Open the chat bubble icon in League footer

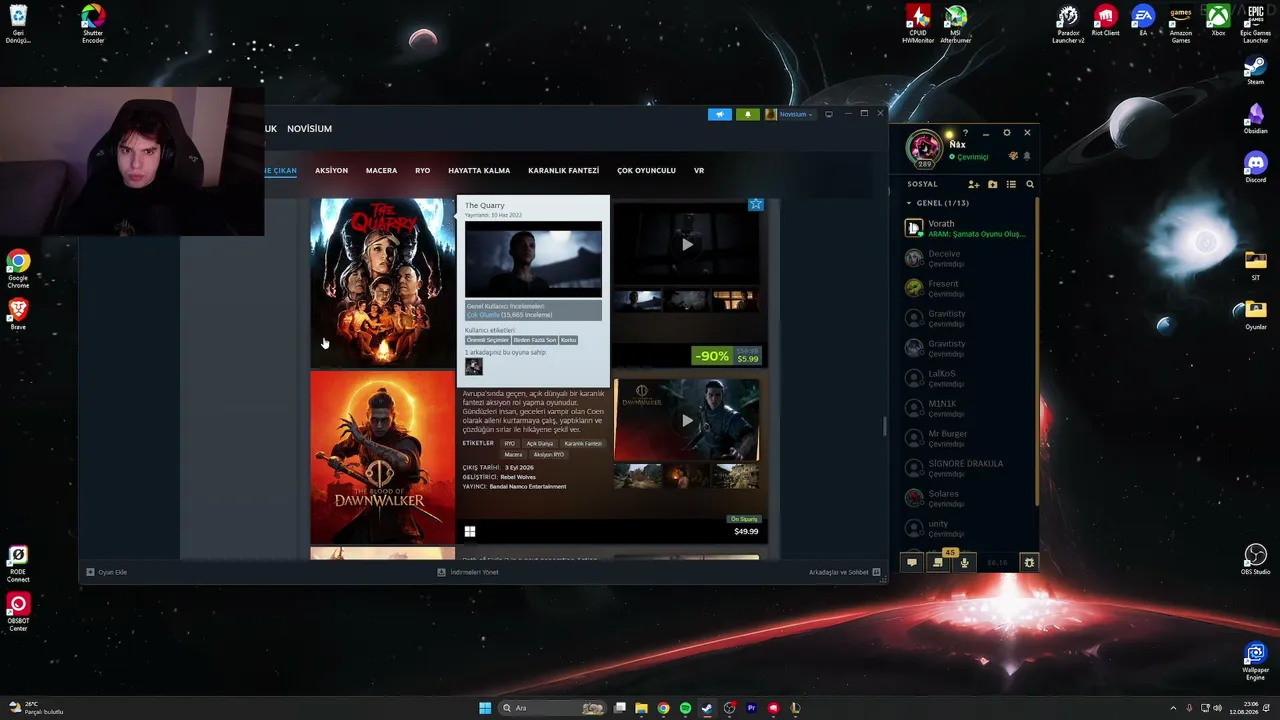coord(911,563)
